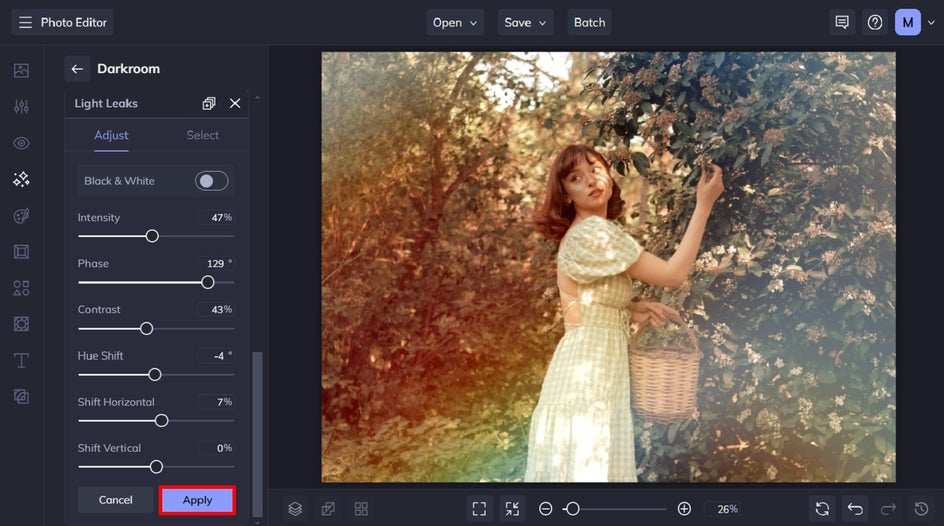
Task: Click the Light Leaks heading text
Action: tap(106, 104)
